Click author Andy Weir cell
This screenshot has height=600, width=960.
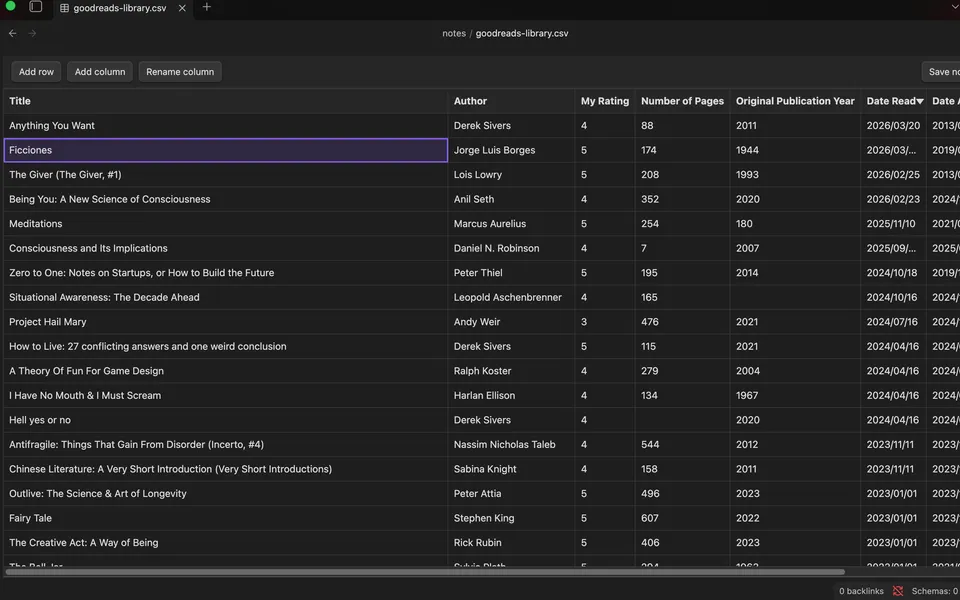click(x=511, y=321)
